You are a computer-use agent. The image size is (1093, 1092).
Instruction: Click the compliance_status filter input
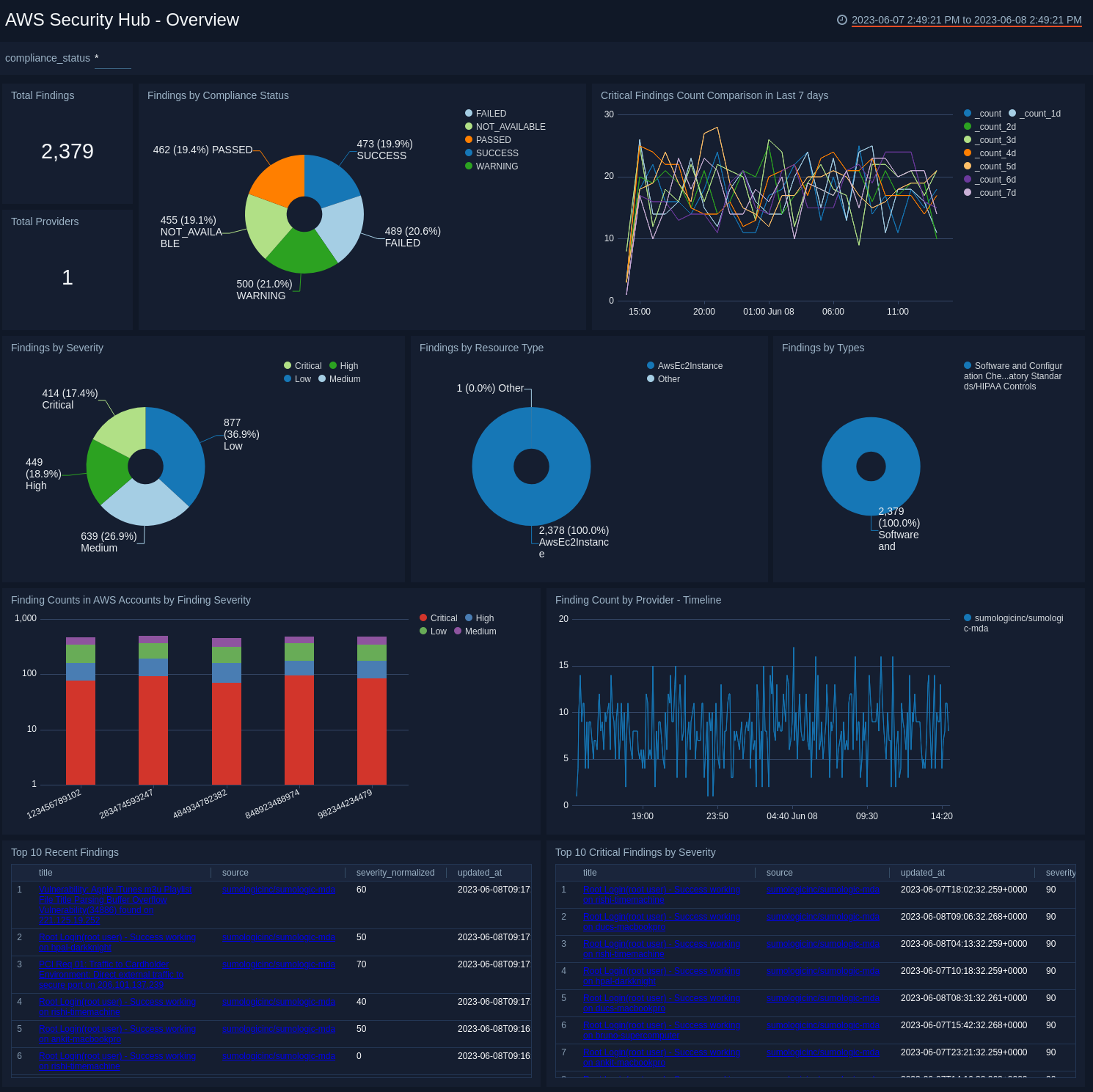click(x=113, y=59)
